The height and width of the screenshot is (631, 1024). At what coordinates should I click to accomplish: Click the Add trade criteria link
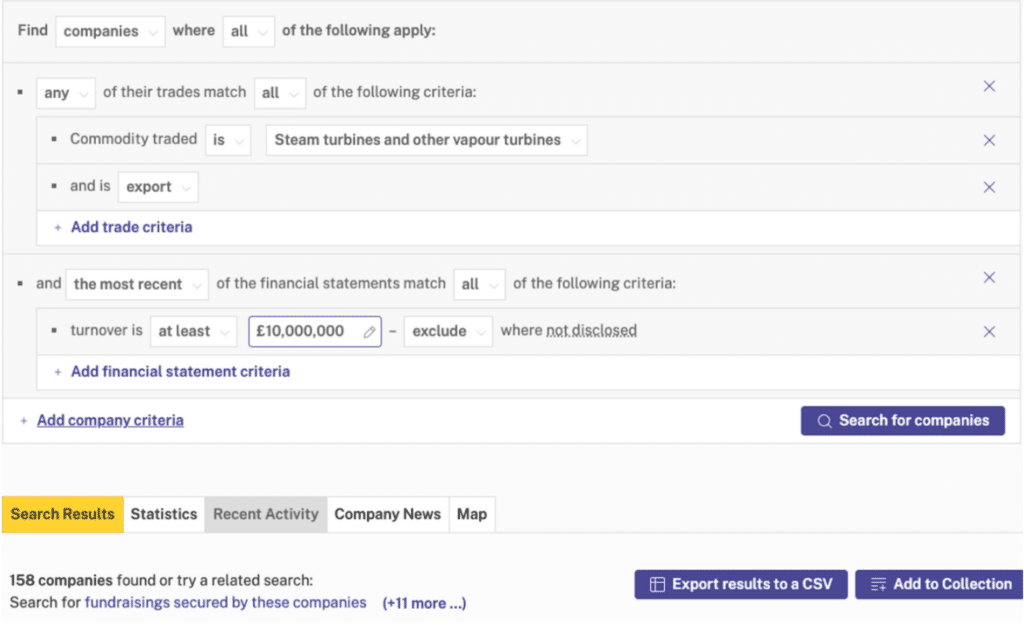(x=131, y=227)
